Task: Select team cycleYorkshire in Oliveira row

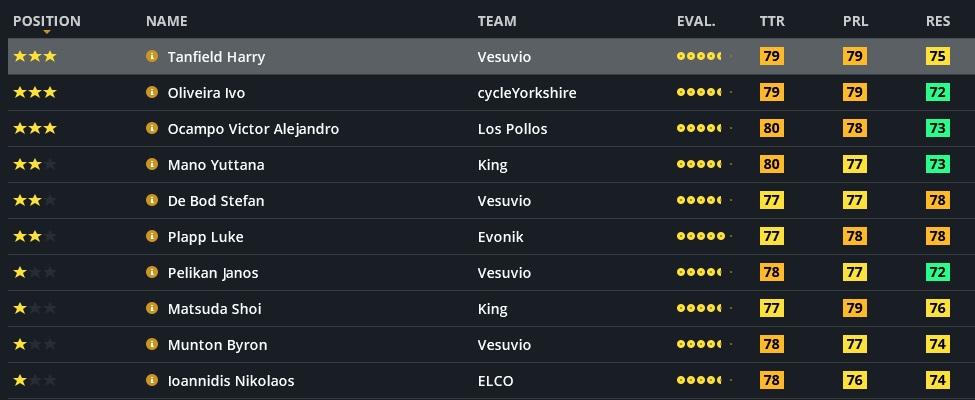Action: (527, 93)
